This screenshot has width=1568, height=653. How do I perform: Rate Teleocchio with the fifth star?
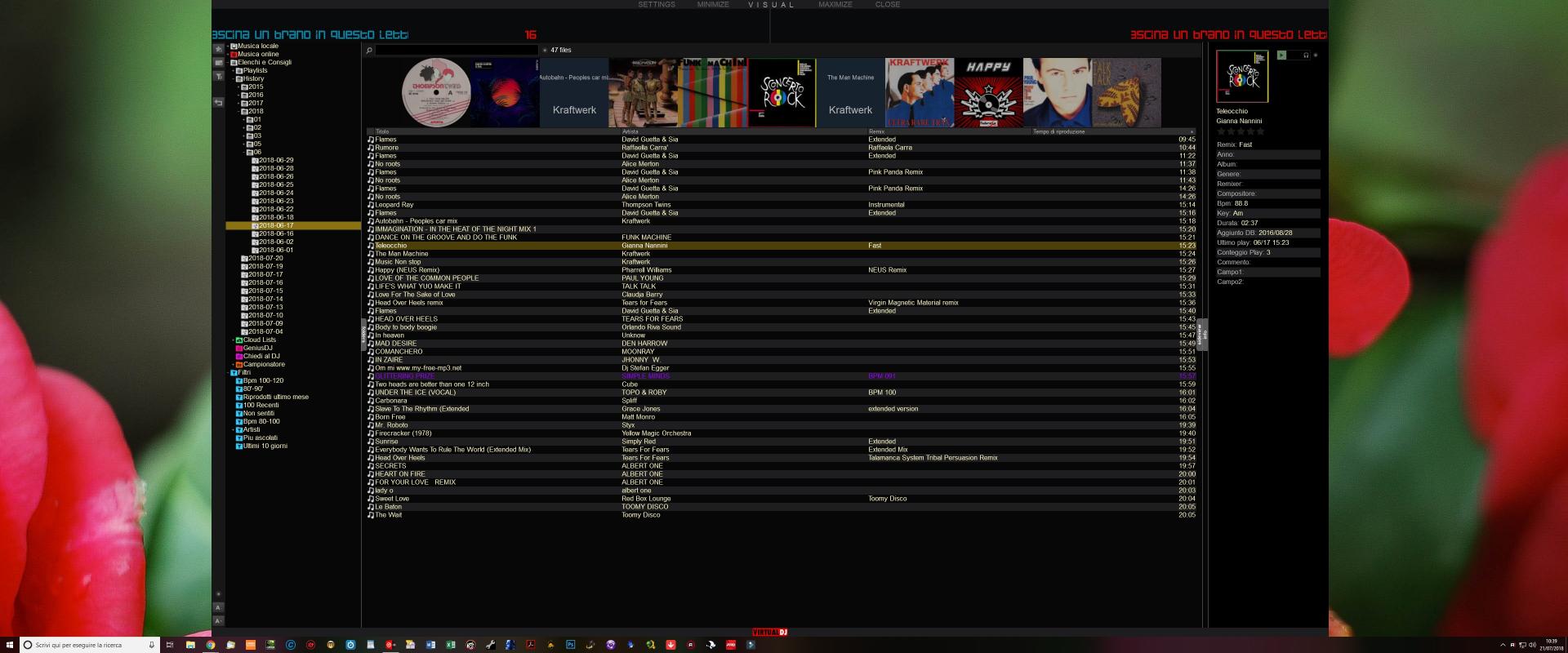[x=1260, y=131]
